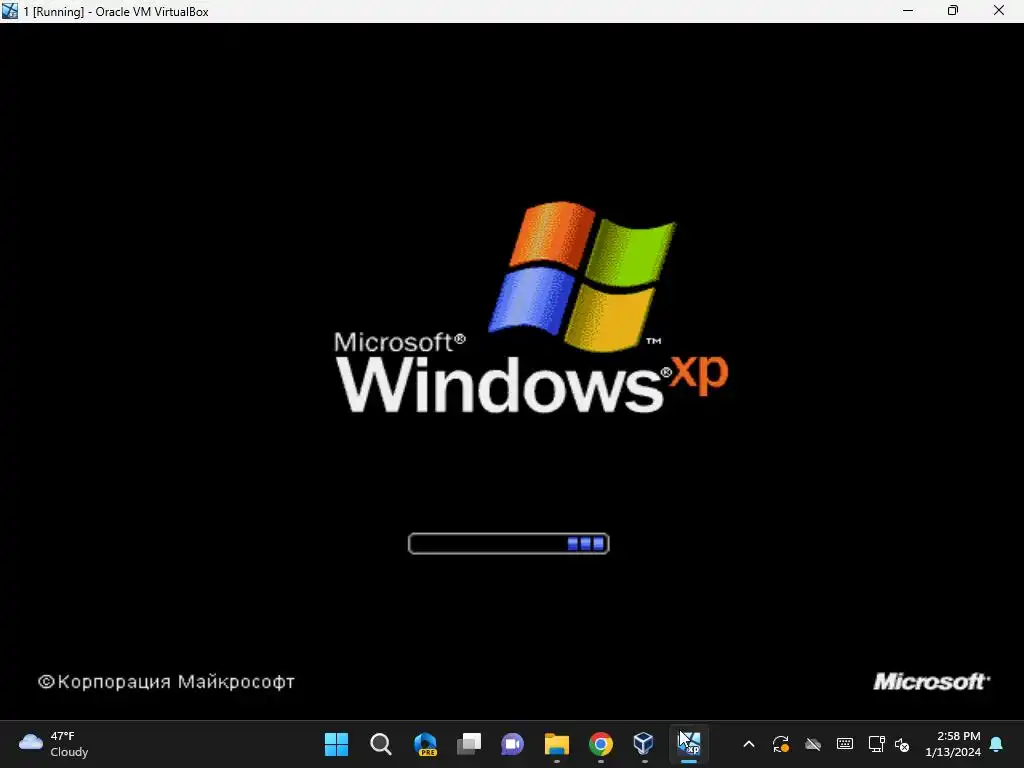Open the Chat (Teams) taskbar icon
Image resolution: width=1024 pixels, height=768 pixels.
[513, 744]
